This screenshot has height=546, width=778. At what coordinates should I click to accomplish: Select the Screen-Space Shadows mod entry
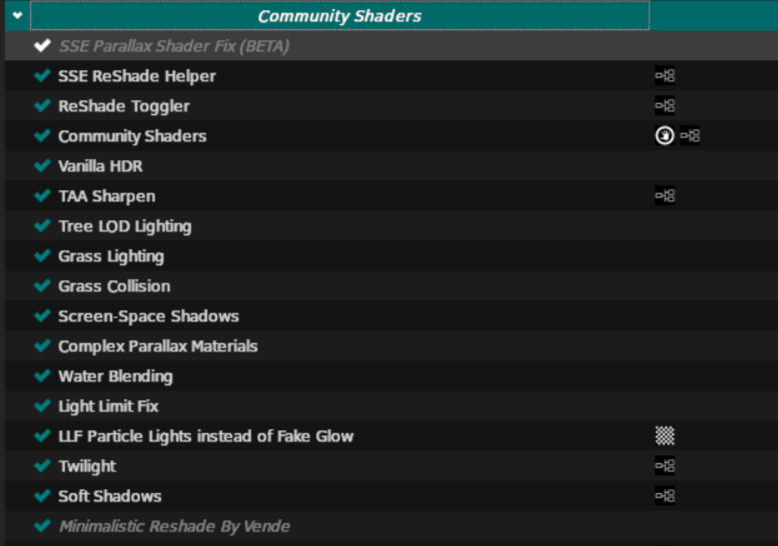click(148, 316)
